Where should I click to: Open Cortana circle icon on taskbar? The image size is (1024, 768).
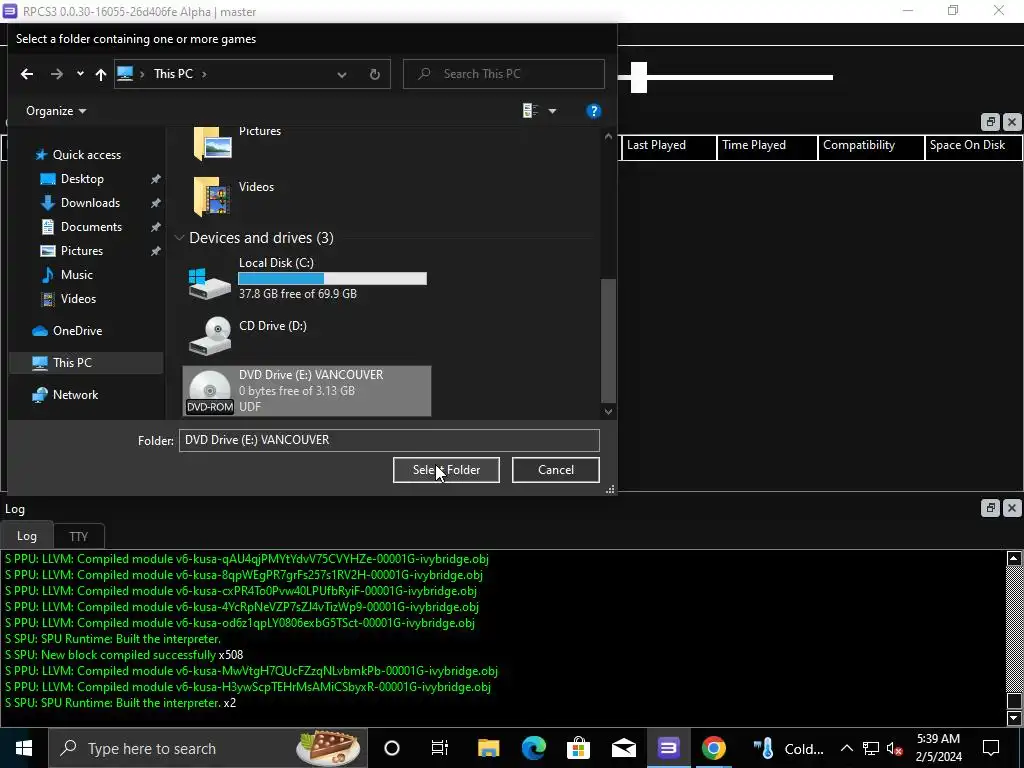tap(392, 748)
